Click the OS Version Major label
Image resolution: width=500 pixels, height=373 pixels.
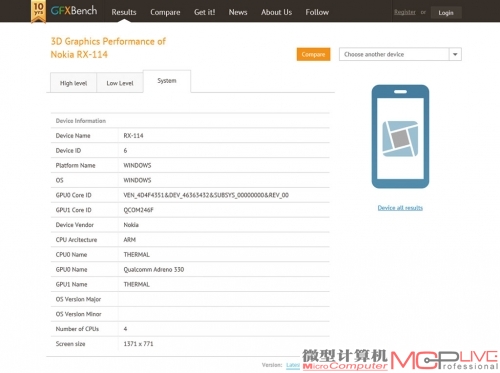pyautogui.click(x=78, y=299)
